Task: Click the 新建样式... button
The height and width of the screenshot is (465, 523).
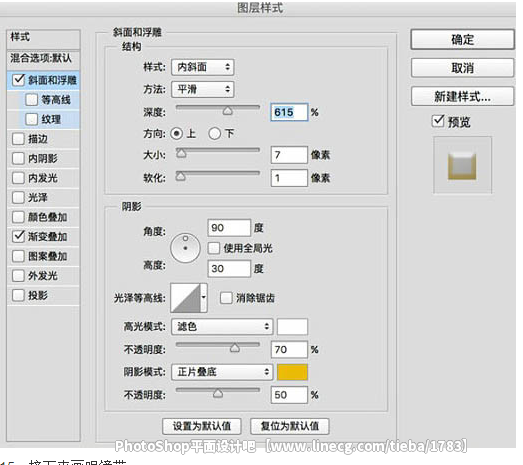Action: 462,96
